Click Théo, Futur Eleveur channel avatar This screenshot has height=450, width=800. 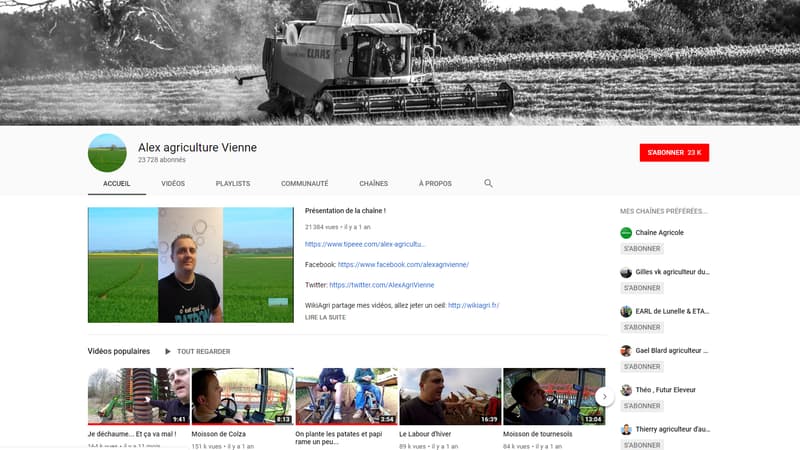(626, 390)
